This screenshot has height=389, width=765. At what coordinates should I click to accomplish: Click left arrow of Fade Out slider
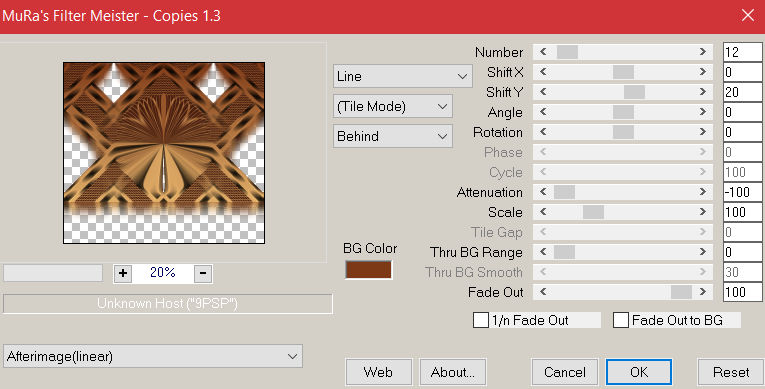(x=543, y=292)
